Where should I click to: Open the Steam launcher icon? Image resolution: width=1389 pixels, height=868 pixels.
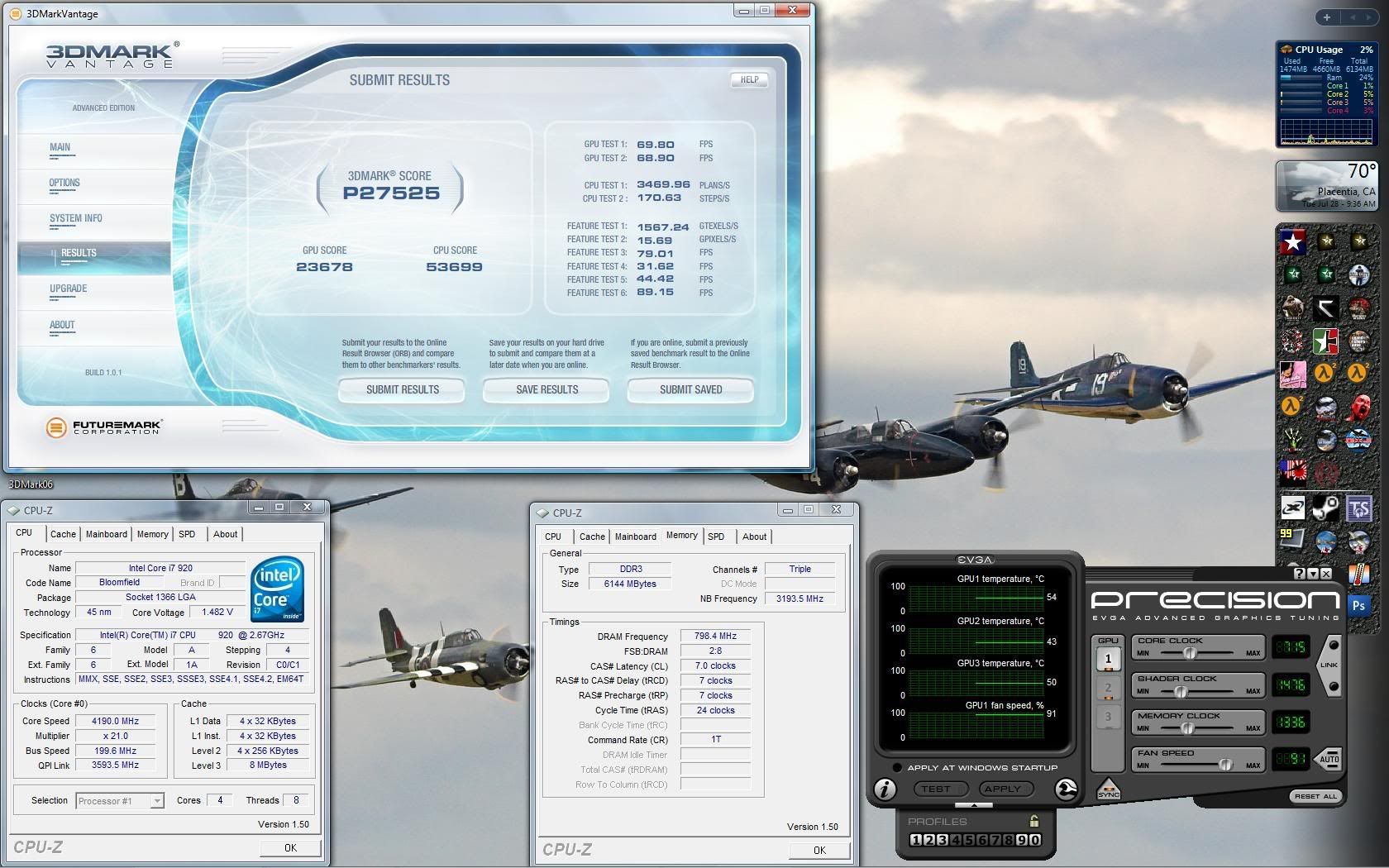[x=1326, y=508]
